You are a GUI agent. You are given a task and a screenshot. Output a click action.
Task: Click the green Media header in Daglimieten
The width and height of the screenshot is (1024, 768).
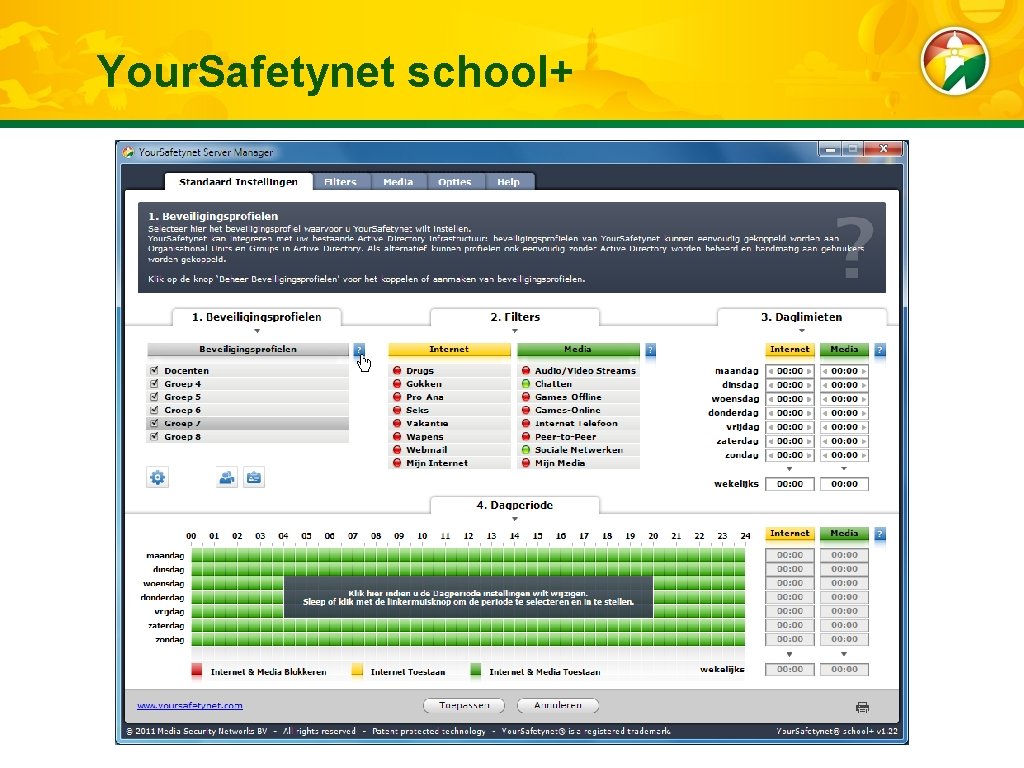coord(844,350)
